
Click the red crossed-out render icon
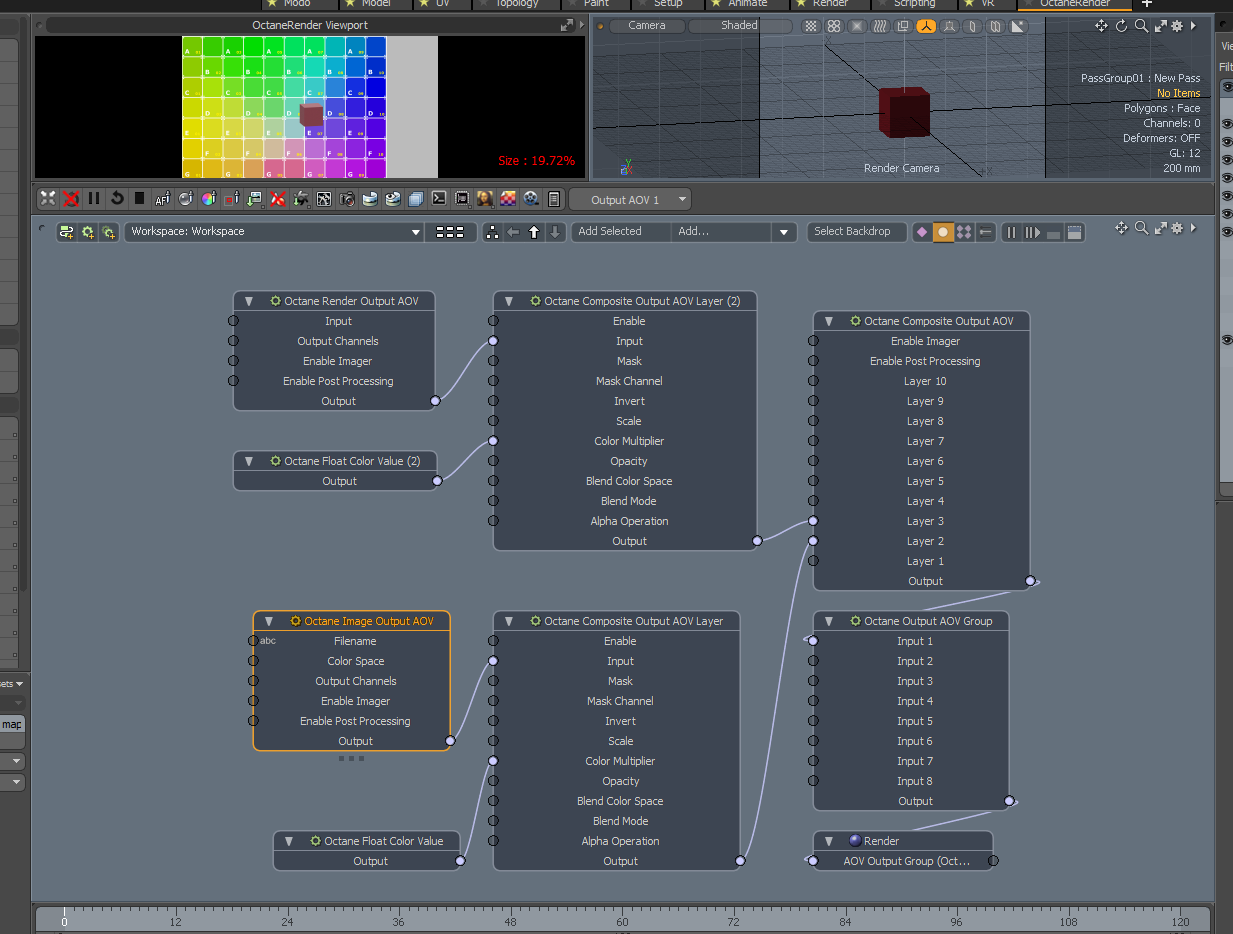[71, 199]
